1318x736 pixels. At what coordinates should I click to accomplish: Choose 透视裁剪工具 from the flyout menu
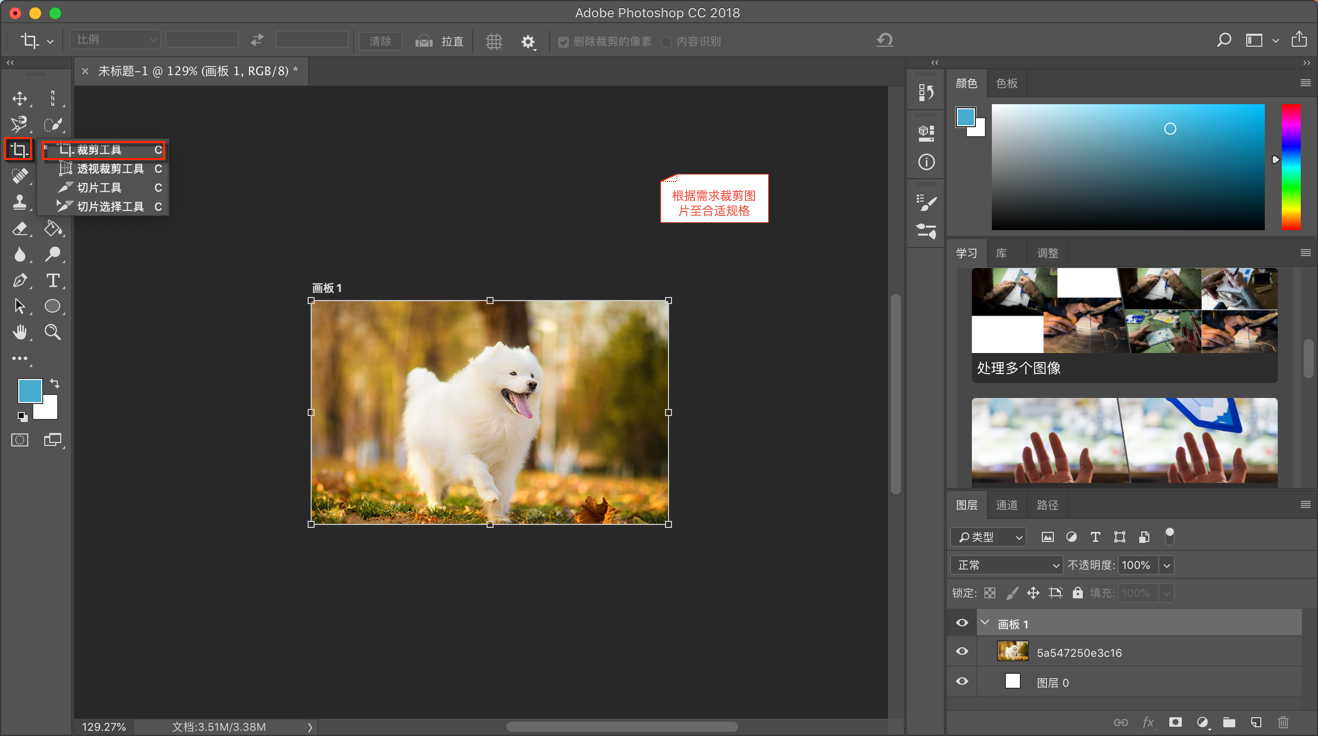click(110, 169)
